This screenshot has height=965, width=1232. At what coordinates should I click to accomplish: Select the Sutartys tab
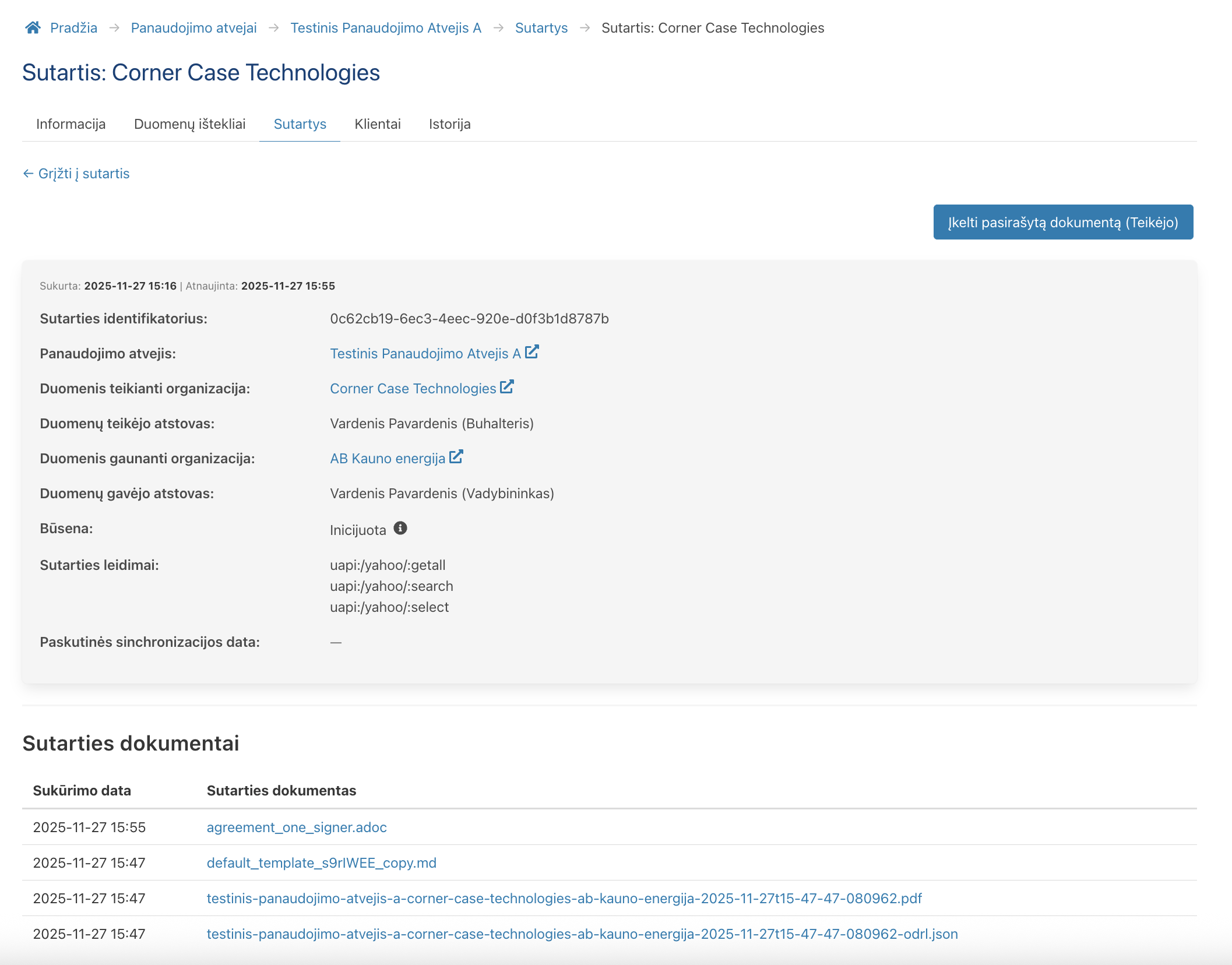300,124
